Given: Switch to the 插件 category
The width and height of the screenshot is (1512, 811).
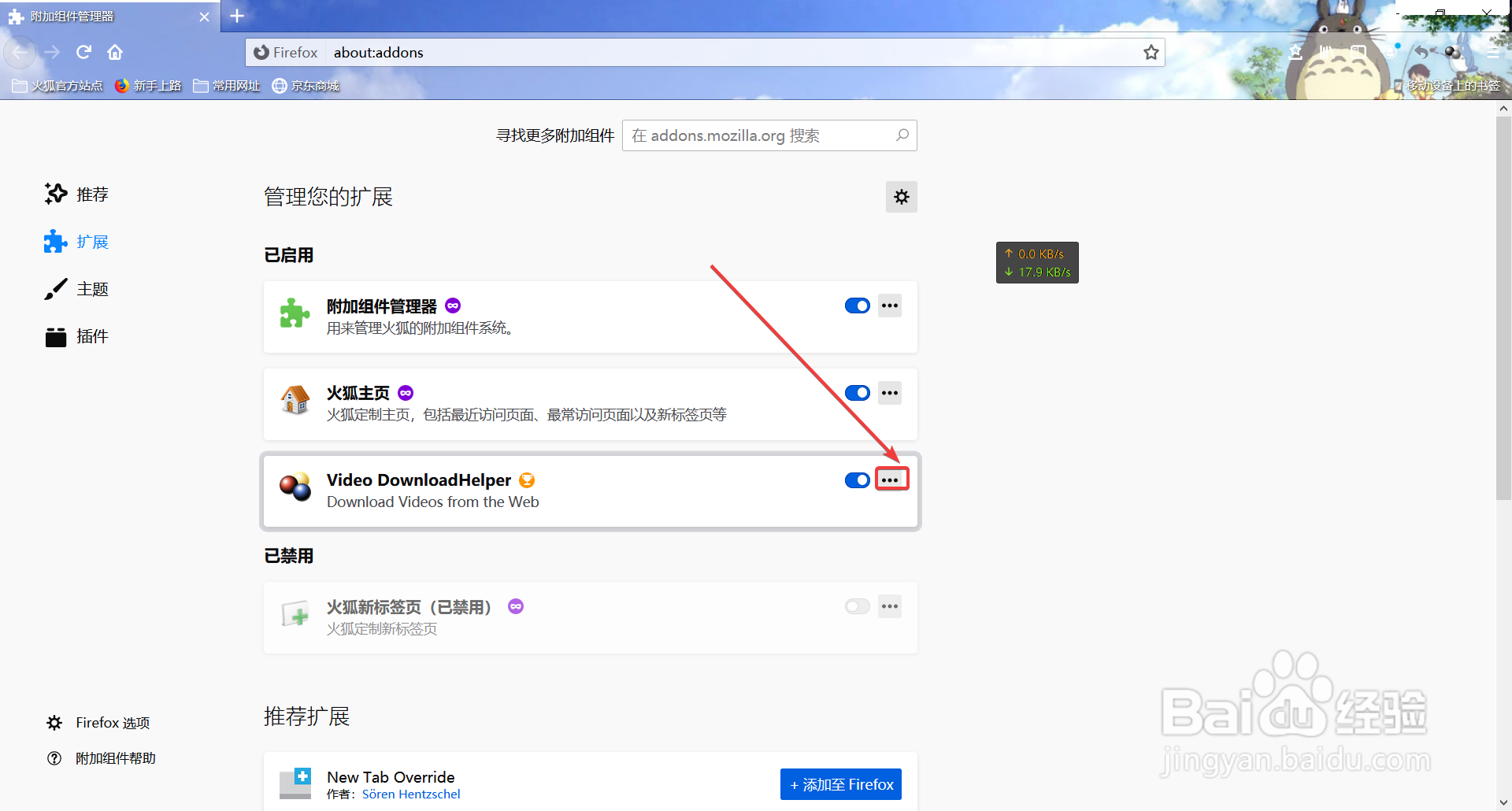Looking at the screenshot, I should coord(76,336).
